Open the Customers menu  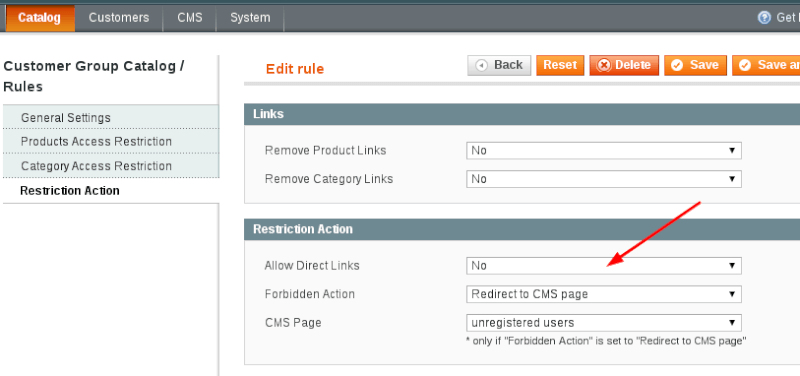tap(119, 18)
